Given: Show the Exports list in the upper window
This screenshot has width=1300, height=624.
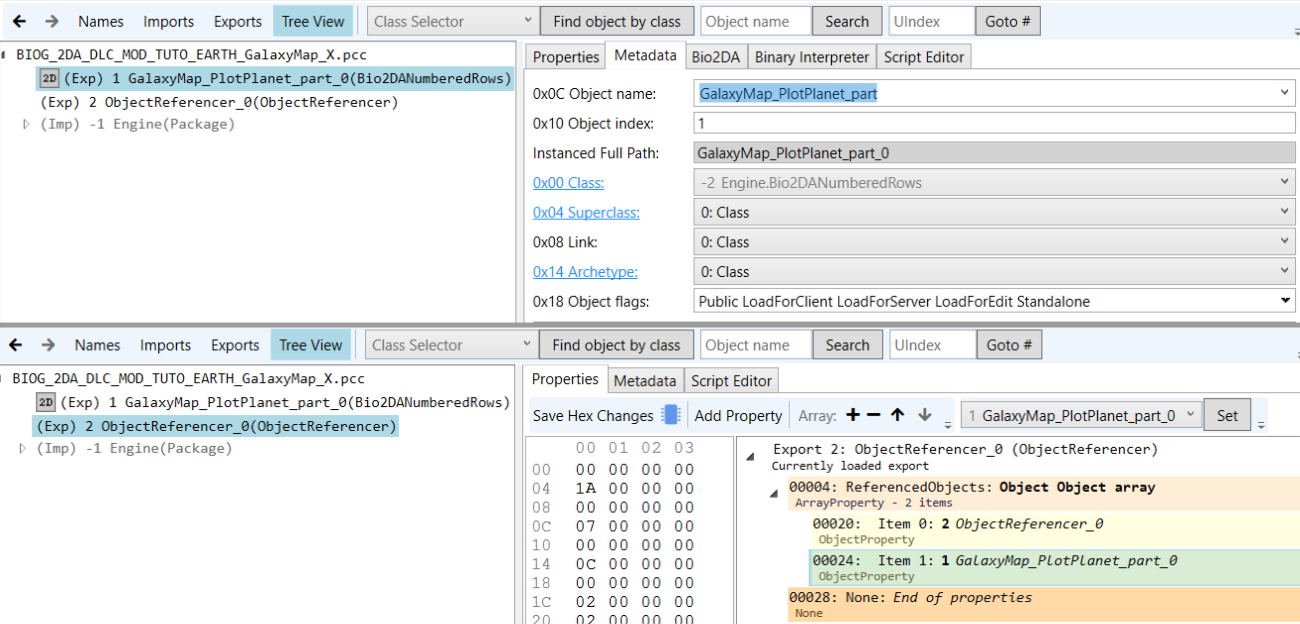Looking at the screenshot, I should click(238, 21).
